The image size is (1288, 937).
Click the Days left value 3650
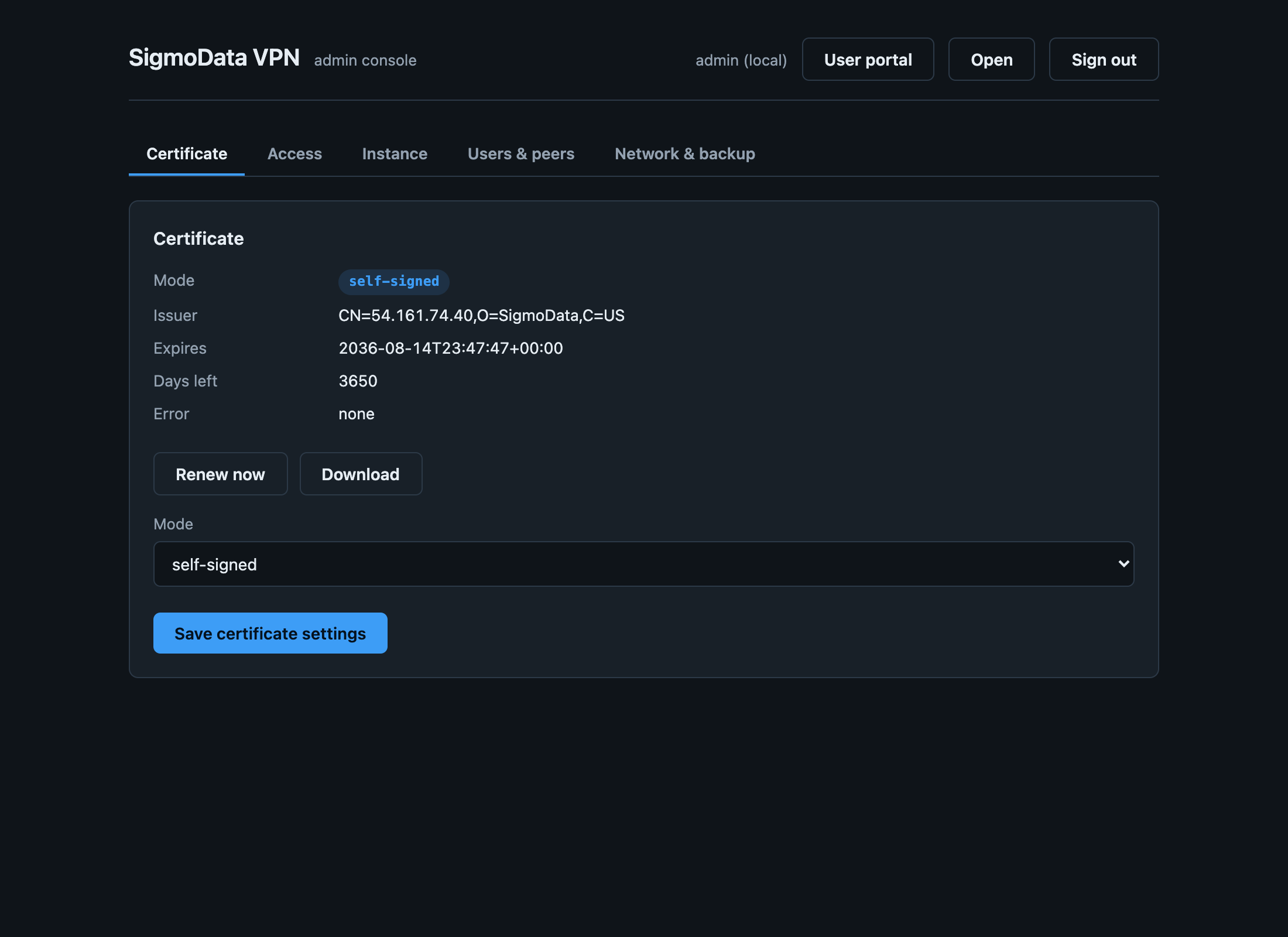pyautogui.click(x=358, y=381)
